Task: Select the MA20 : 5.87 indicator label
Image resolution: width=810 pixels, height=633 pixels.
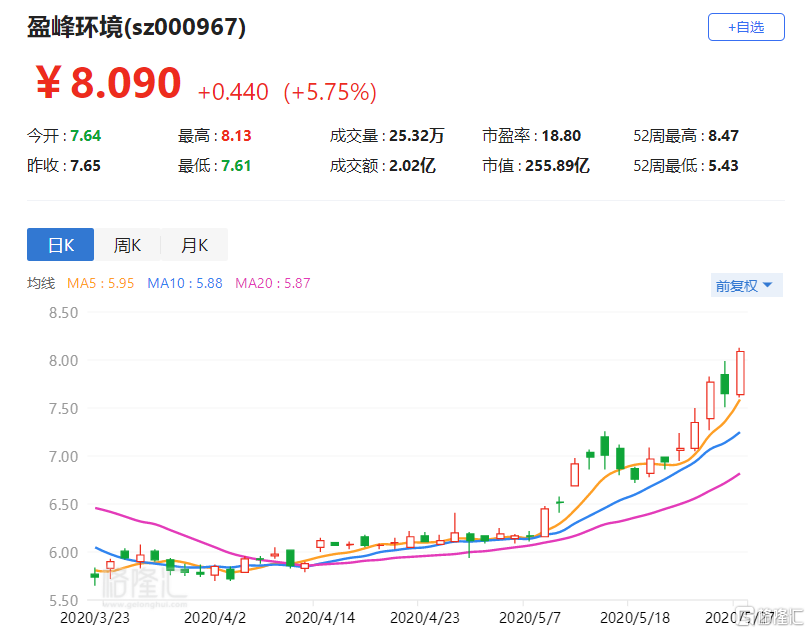Action: (273, 283)
